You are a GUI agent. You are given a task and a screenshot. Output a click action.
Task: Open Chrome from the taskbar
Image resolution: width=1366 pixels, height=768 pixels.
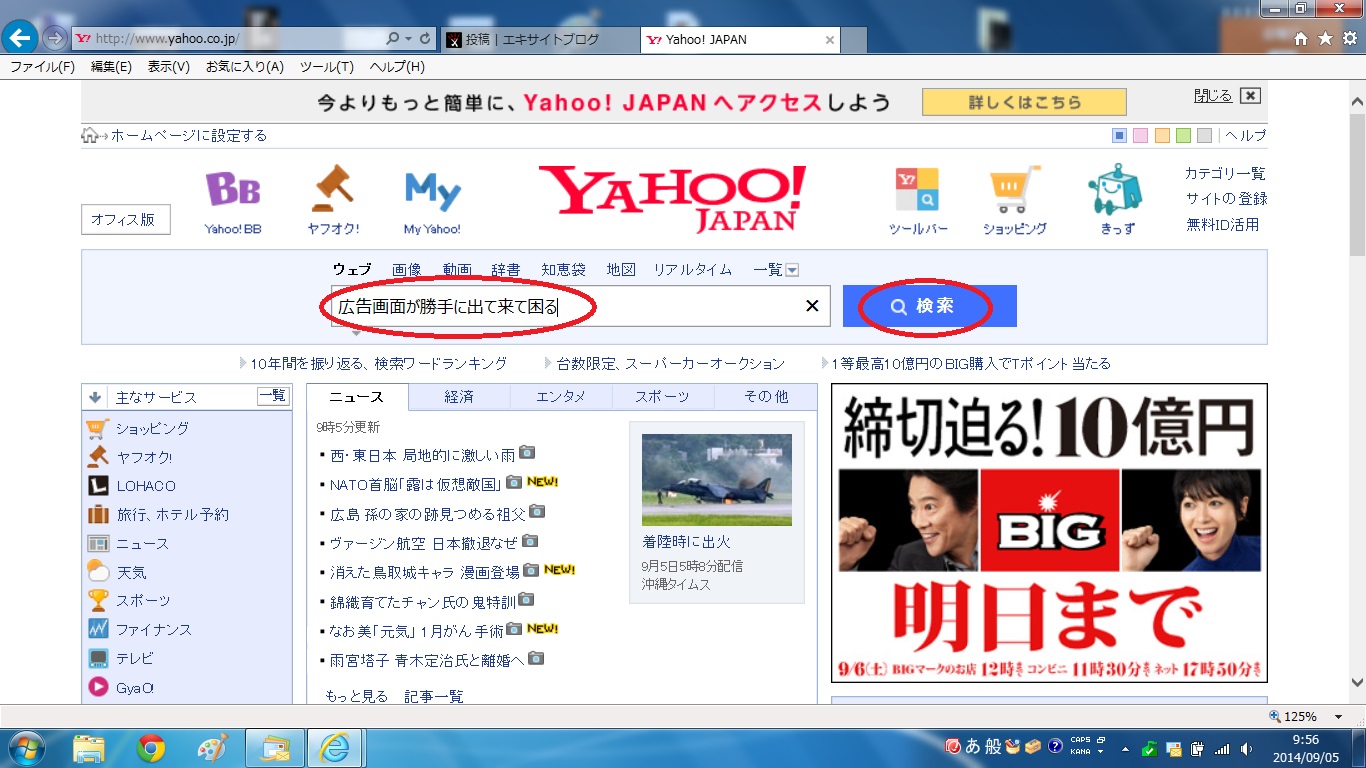[151, 747]
